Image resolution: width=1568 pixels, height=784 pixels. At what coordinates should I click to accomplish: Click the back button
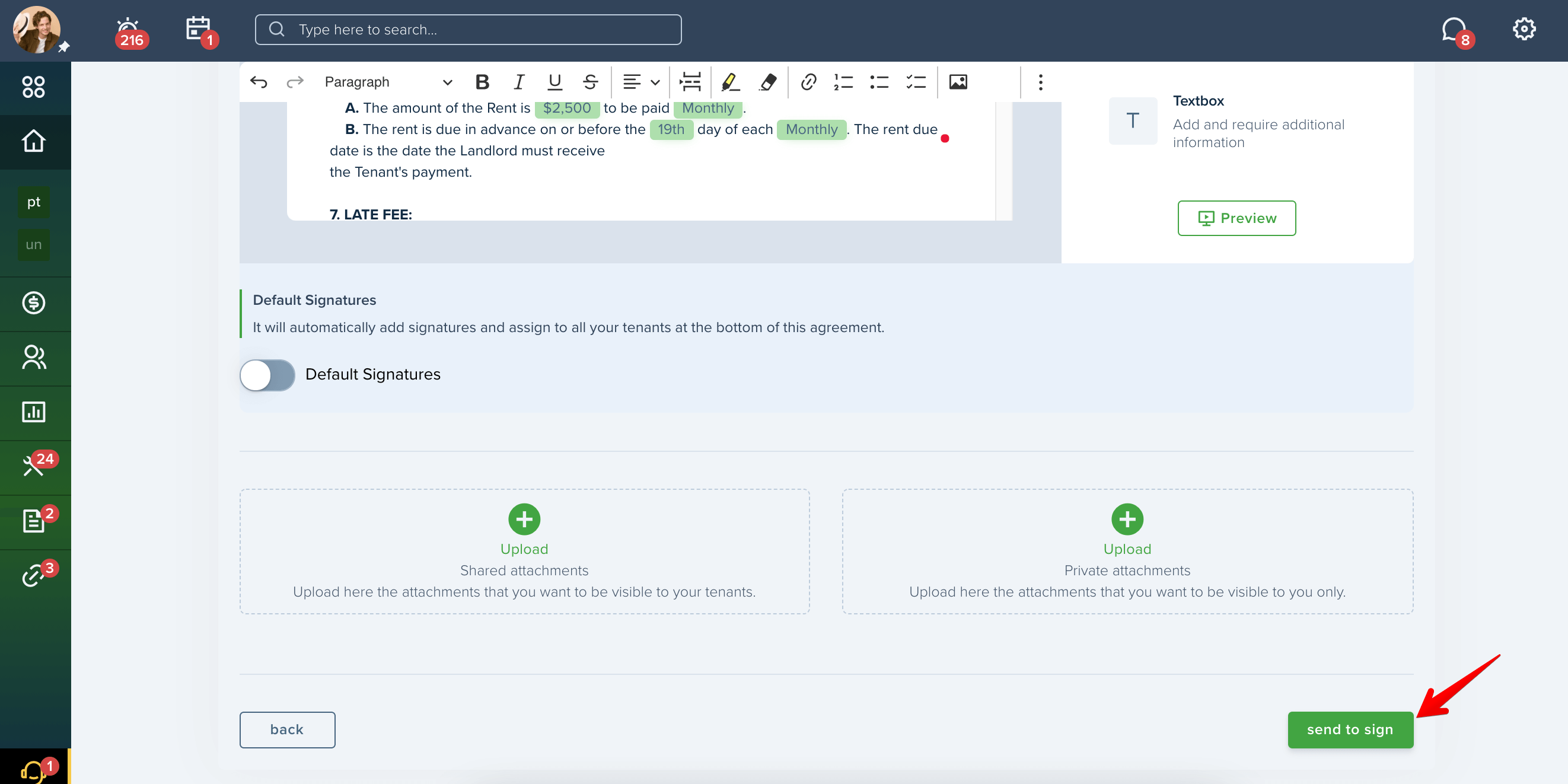287,729
